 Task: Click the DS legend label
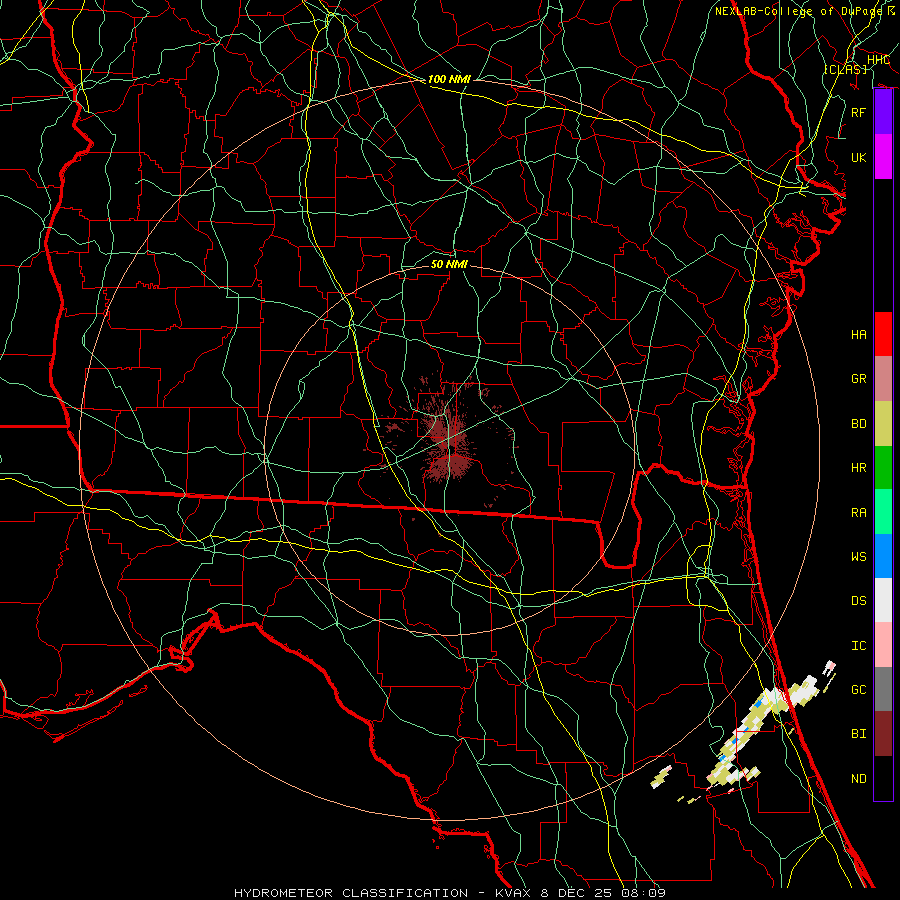click(x=858, y=601)
